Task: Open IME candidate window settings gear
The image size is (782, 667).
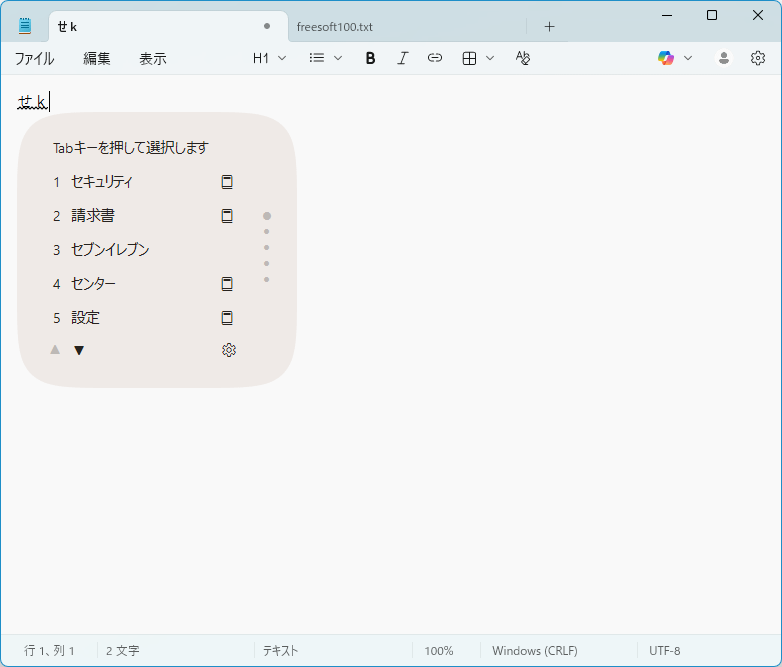Action: (x=228, y=350)
